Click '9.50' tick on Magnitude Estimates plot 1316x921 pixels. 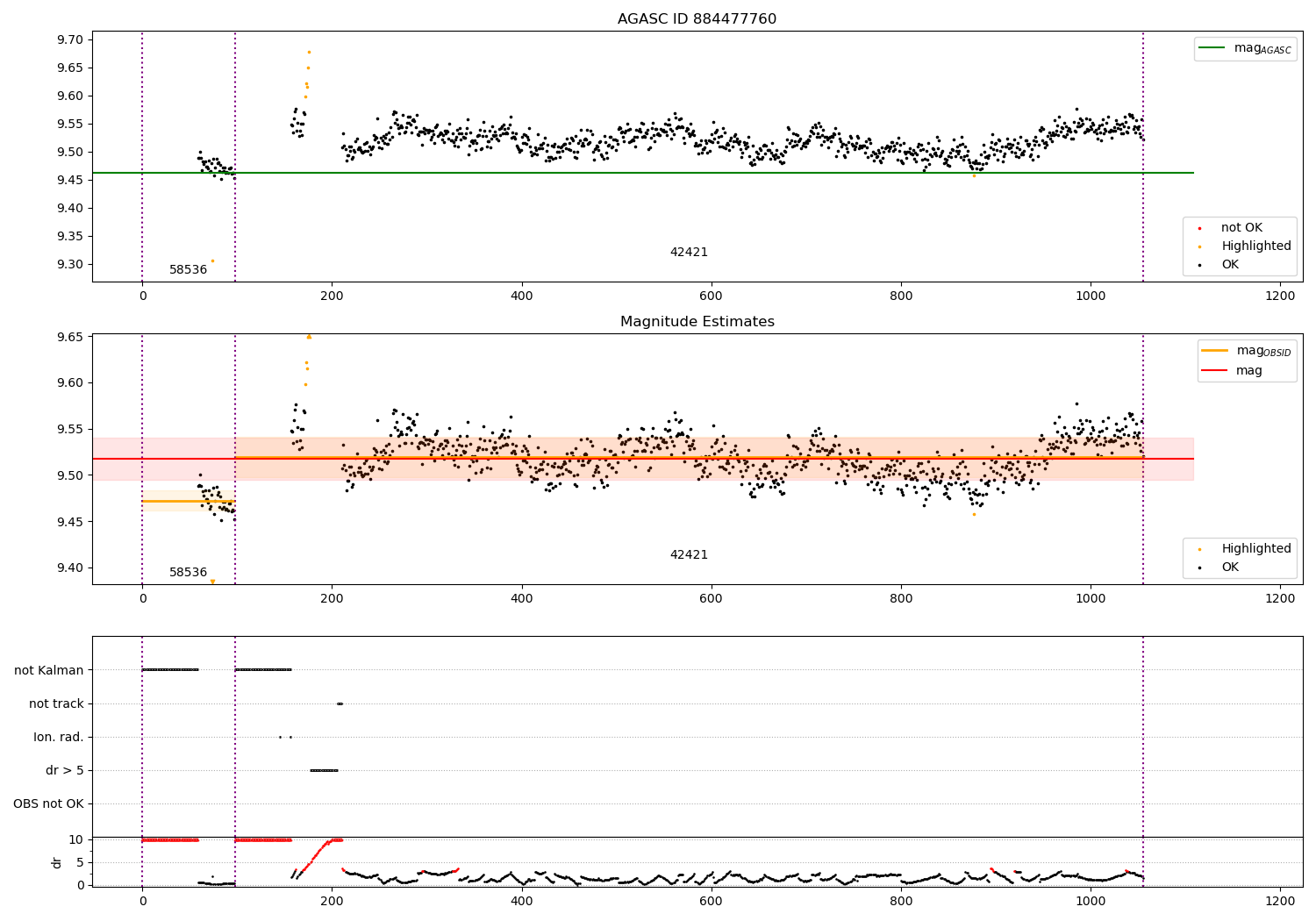pos(70,476)
